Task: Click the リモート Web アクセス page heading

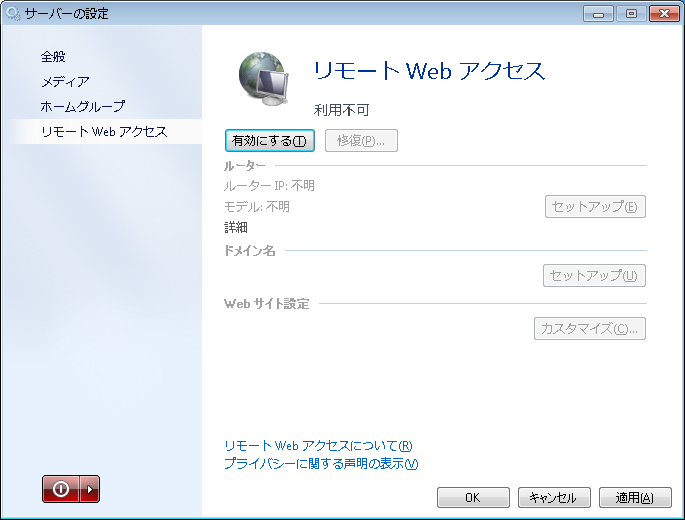Action: (x=430, y=71)
